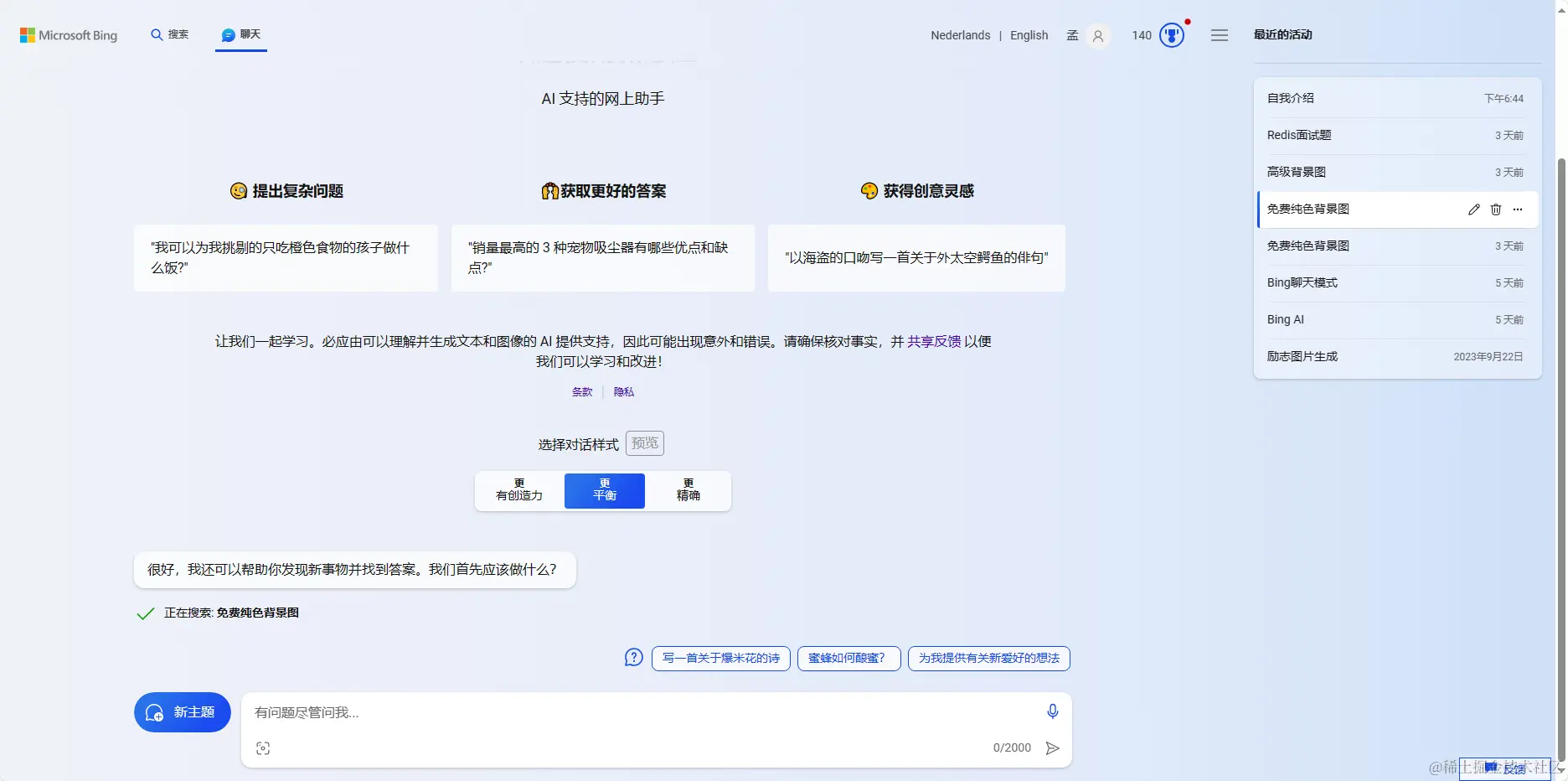Click the green search-complete checkmark icon
Image resolution: width=1568 pixels, height=781 pixels.
point(145,613)
